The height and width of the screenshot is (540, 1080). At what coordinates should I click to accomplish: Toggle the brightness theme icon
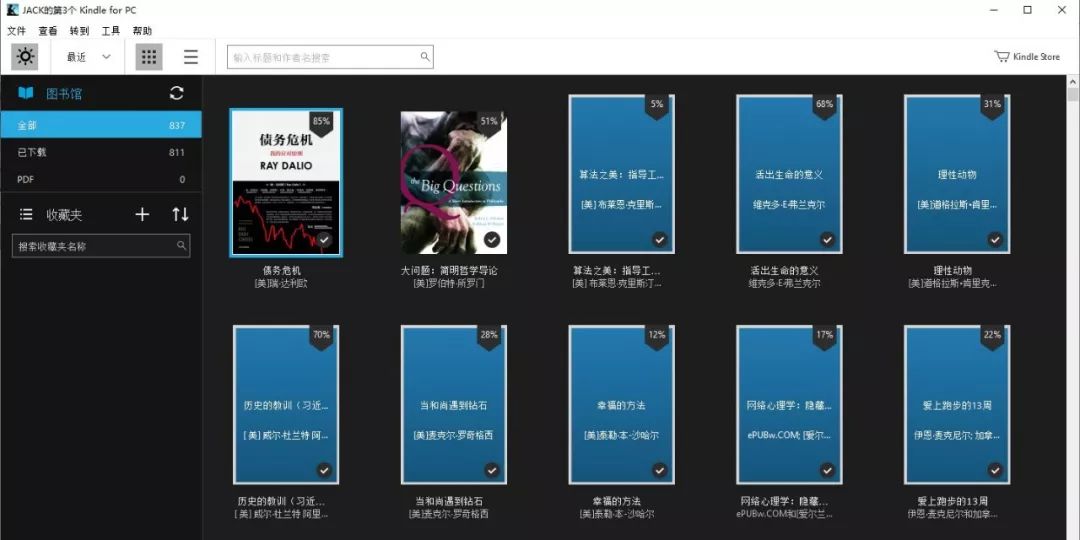coord(25,56)
